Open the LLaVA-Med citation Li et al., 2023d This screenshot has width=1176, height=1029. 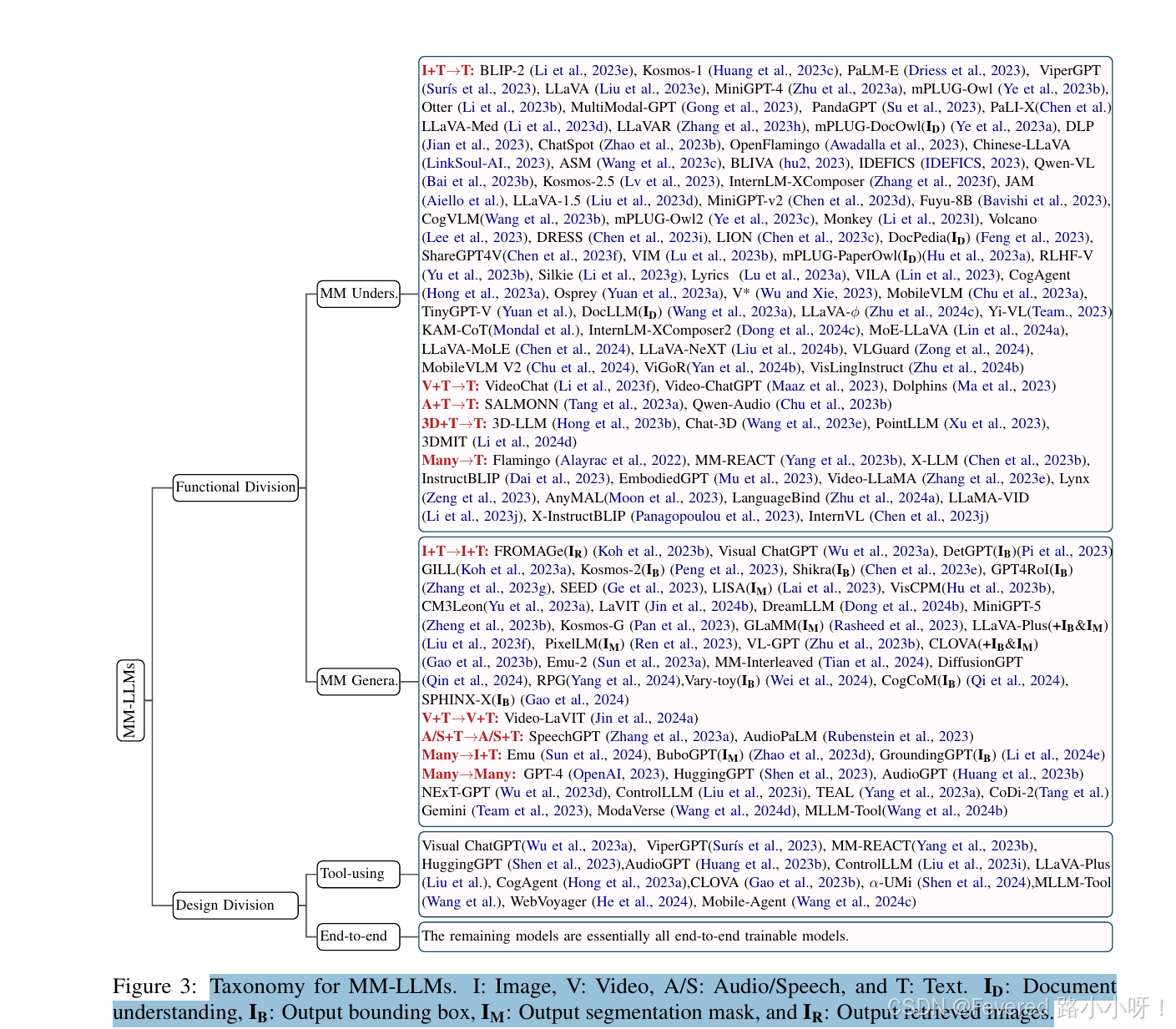(x=556, y=127)
